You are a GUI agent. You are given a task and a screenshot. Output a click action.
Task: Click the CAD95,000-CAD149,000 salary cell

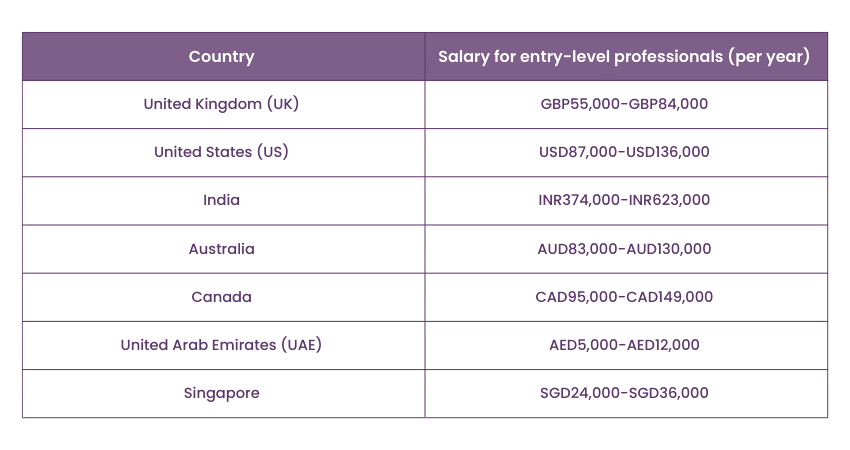[x=624, y=297]
